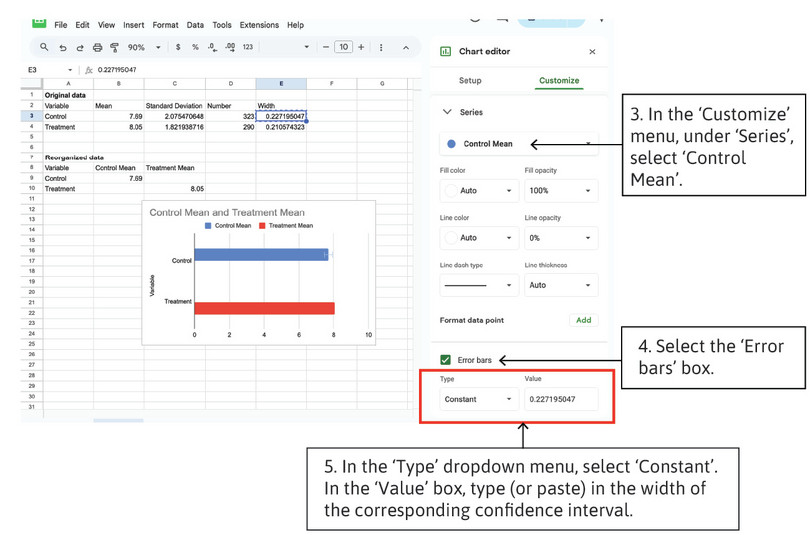Open the Extensions menu
The height and width of the screenshot is (535, 810).
coord(259,25)
